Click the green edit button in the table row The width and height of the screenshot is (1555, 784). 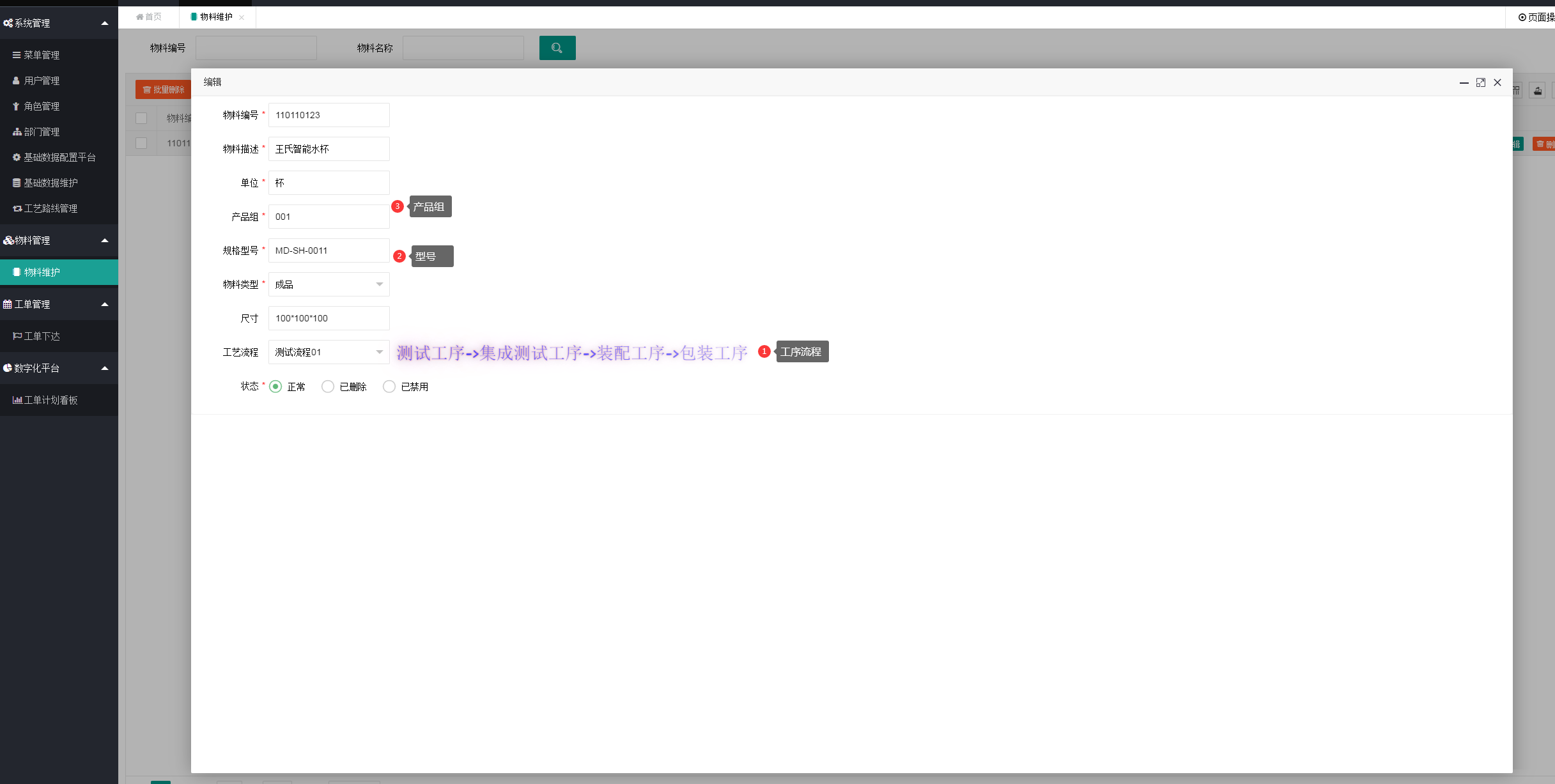(x=1517, y=144)
